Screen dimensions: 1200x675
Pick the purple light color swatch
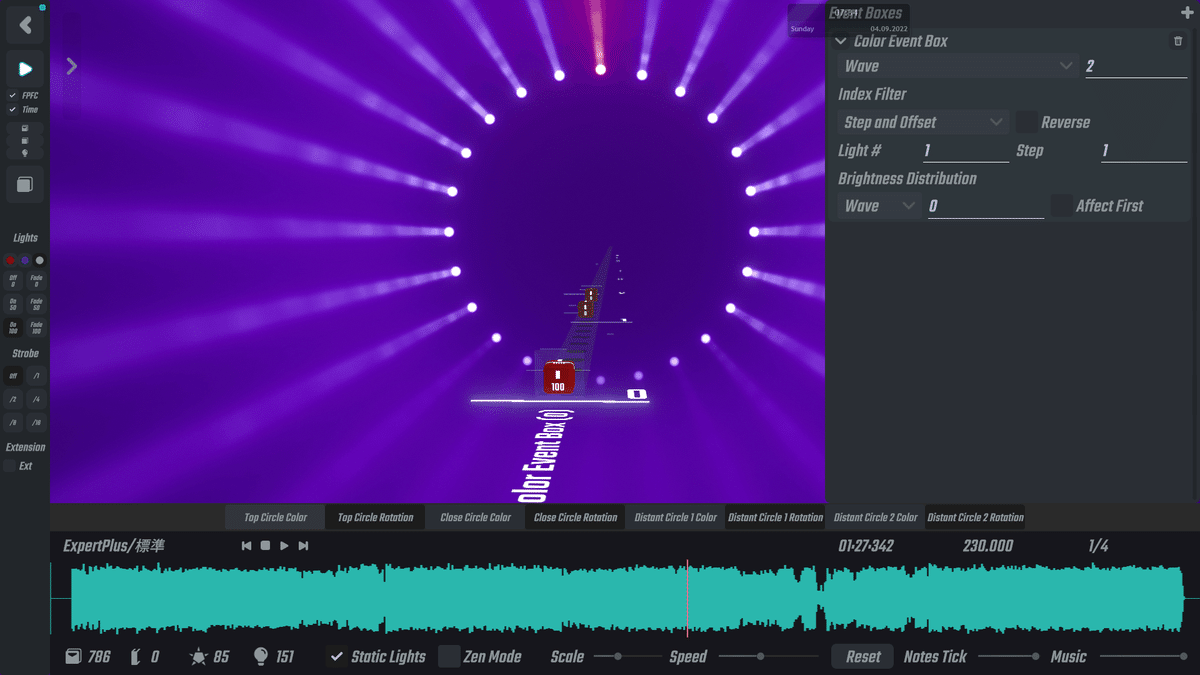click(x=25, y=260)
